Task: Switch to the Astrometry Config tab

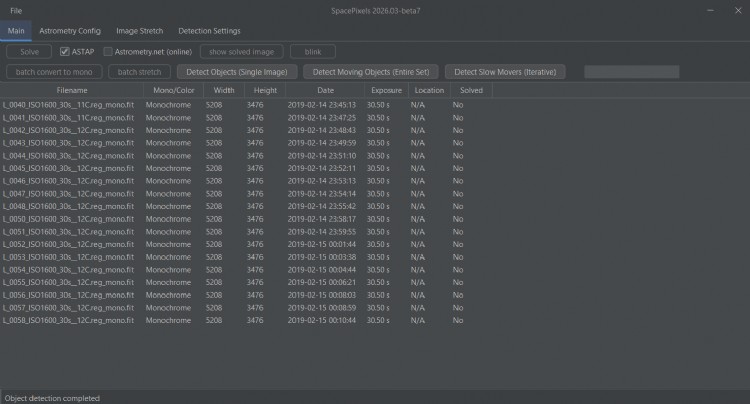Action: 70,31
